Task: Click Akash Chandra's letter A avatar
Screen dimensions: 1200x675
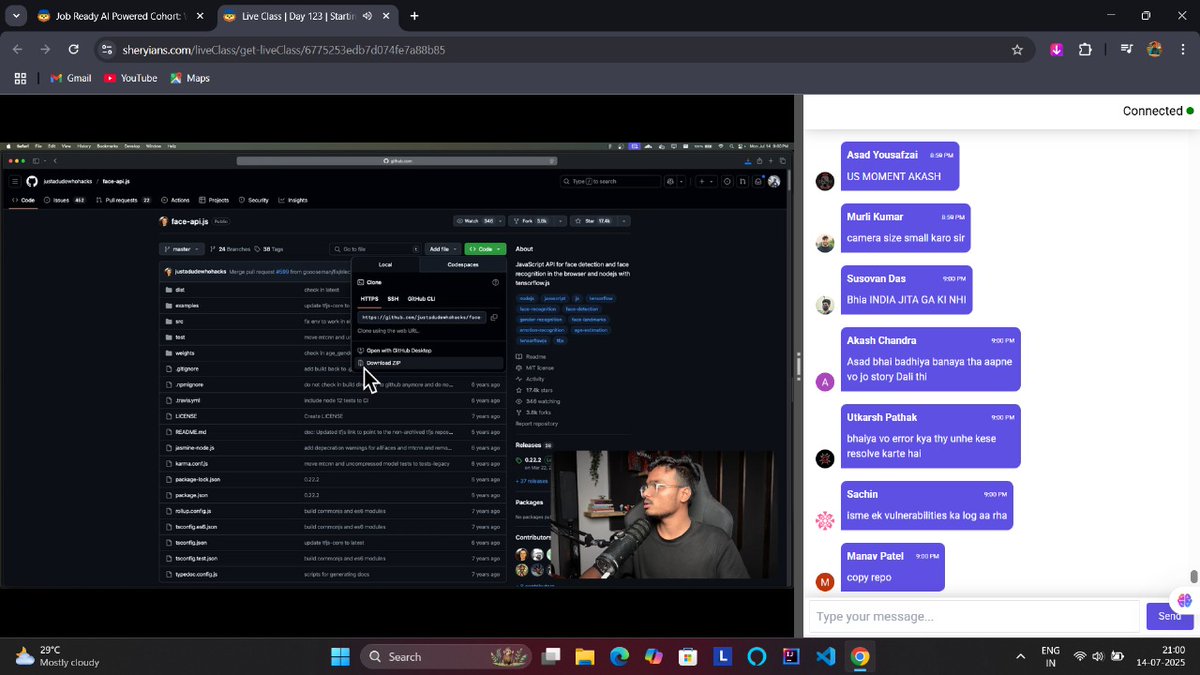Action: pos(825,382)
